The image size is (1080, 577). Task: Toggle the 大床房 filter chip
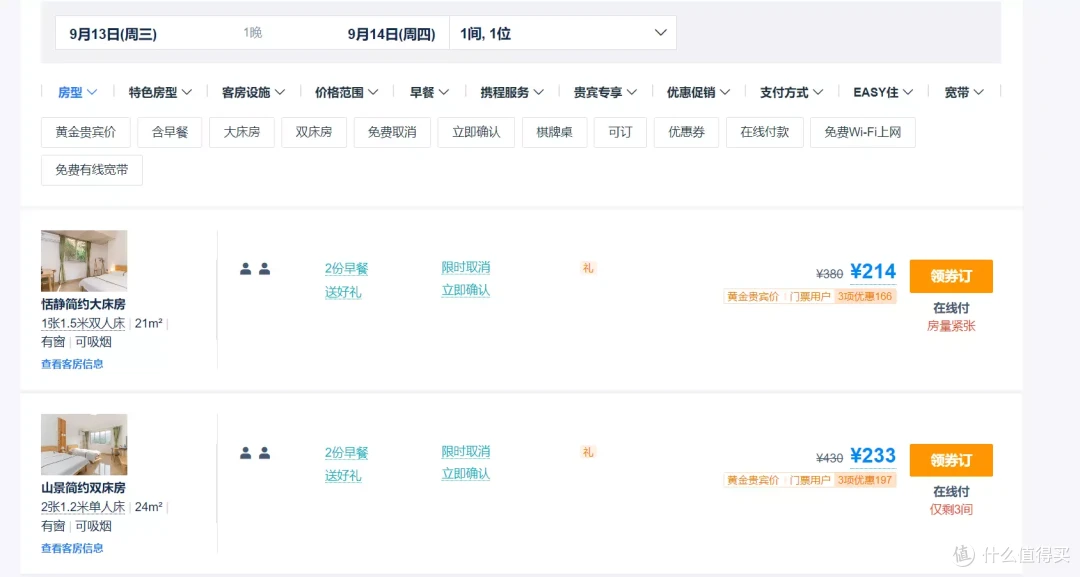click(x=242, y=132)
